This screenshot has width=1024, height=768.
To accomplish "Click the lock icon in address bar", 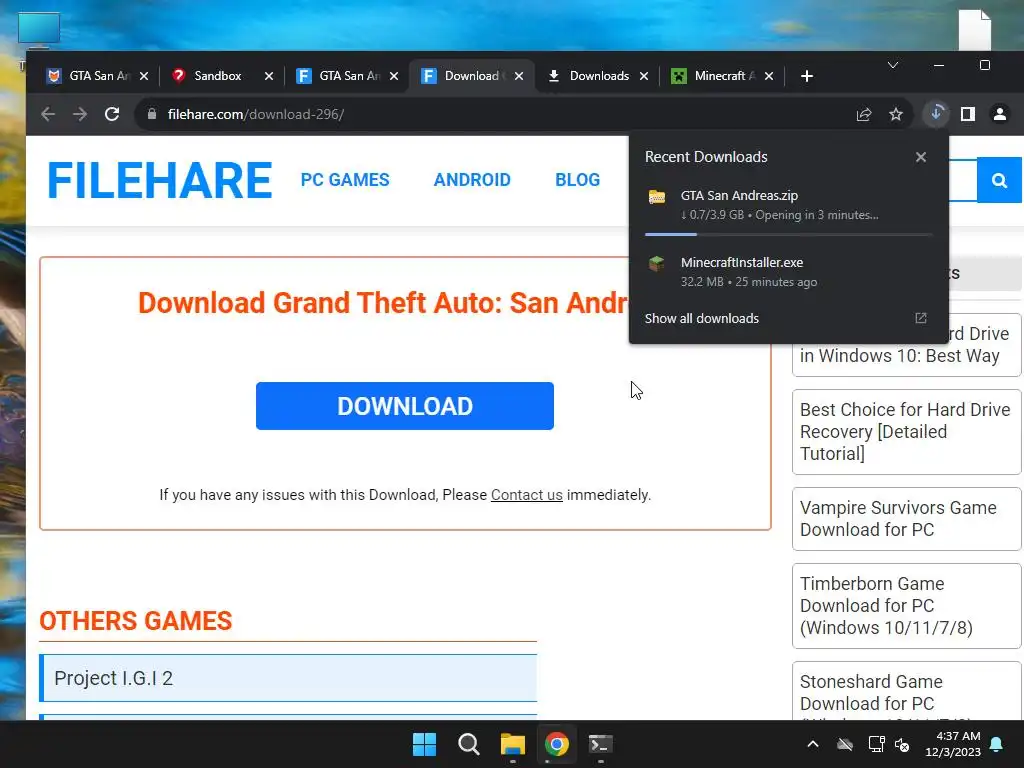I will [x=152, y=114].
